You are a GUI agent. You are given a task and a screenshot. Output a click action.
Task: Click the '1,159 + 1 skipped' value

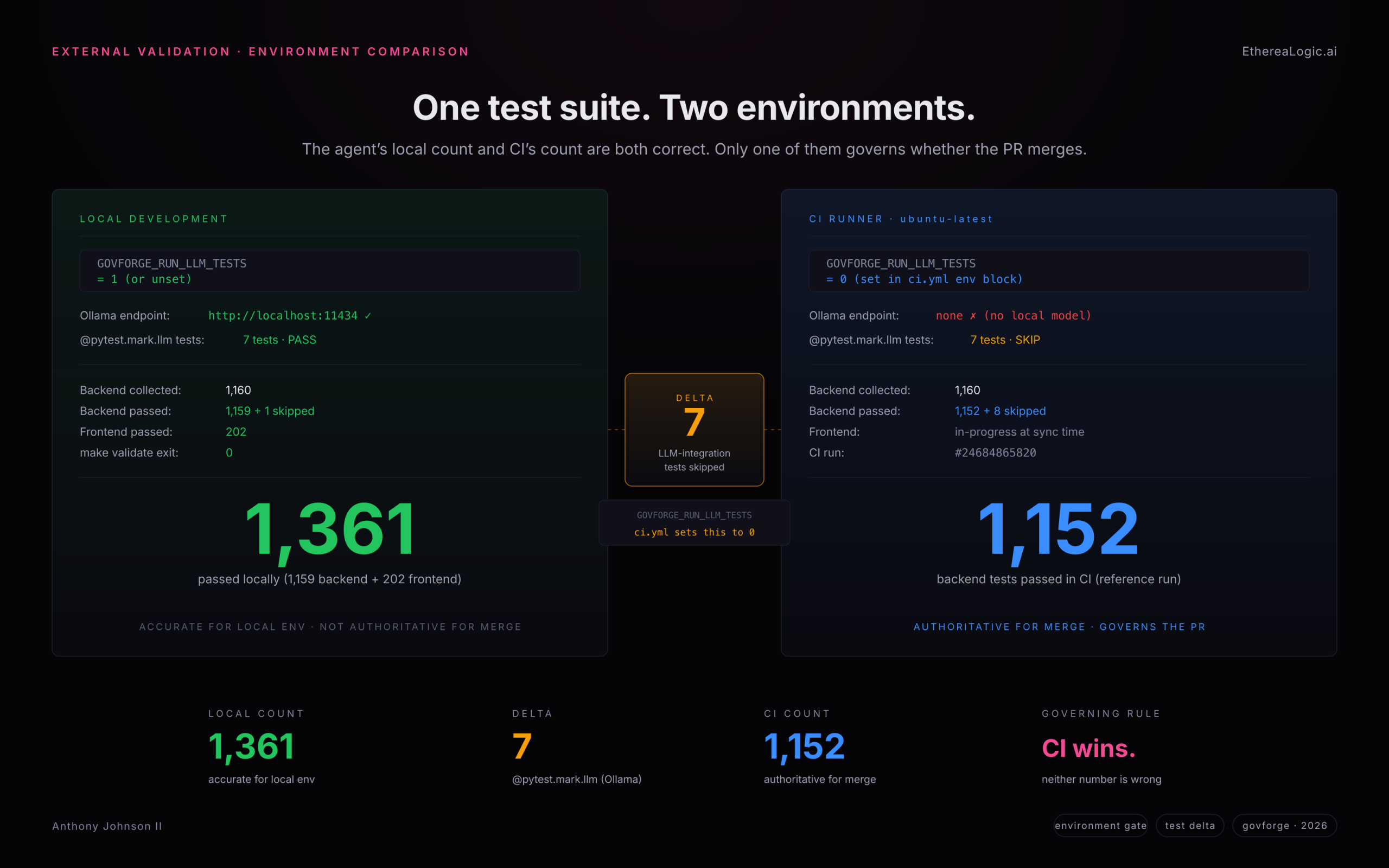tap(270, 411)
